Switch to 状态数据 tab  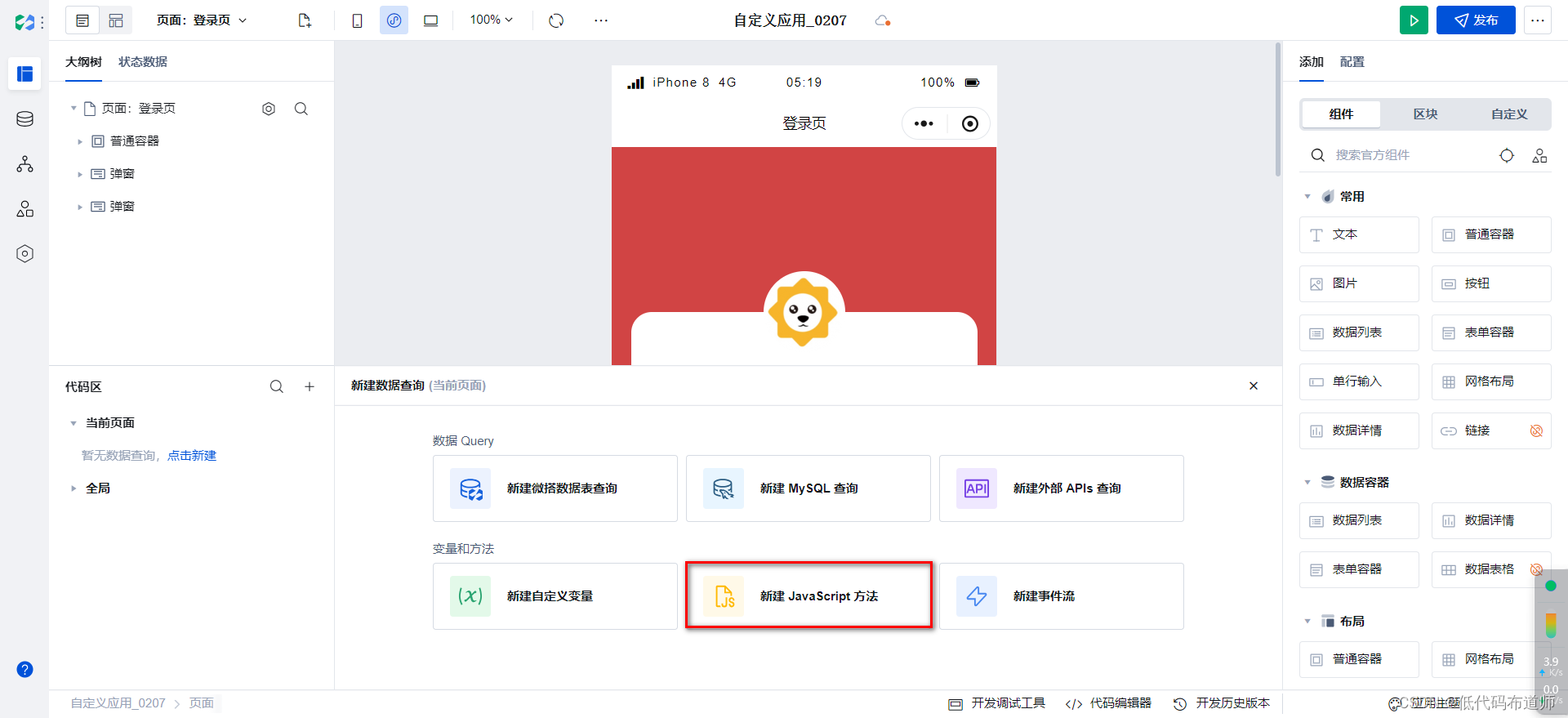pyautogui.click(x=143, y=62)
